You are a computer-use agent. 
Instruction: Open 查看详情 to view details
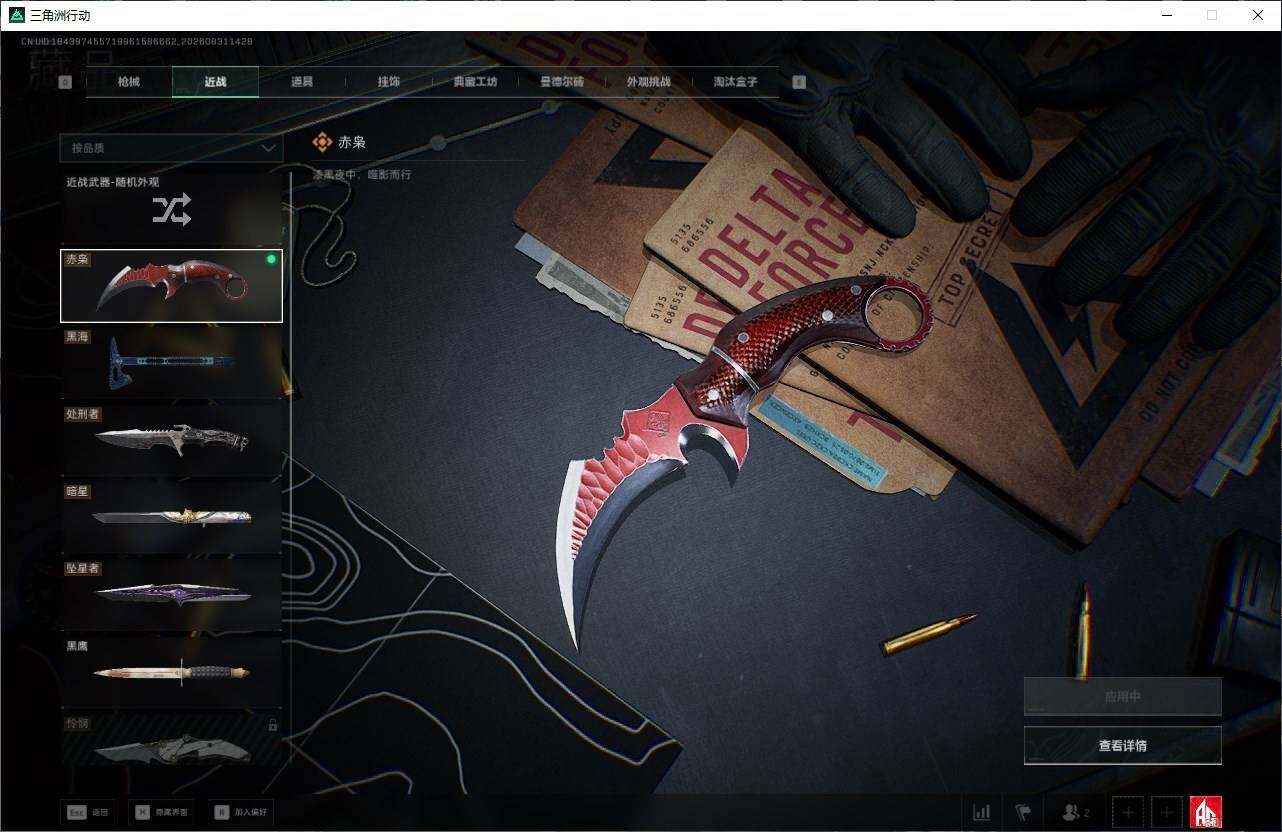pyautogui.click(x=1122, y=745)
